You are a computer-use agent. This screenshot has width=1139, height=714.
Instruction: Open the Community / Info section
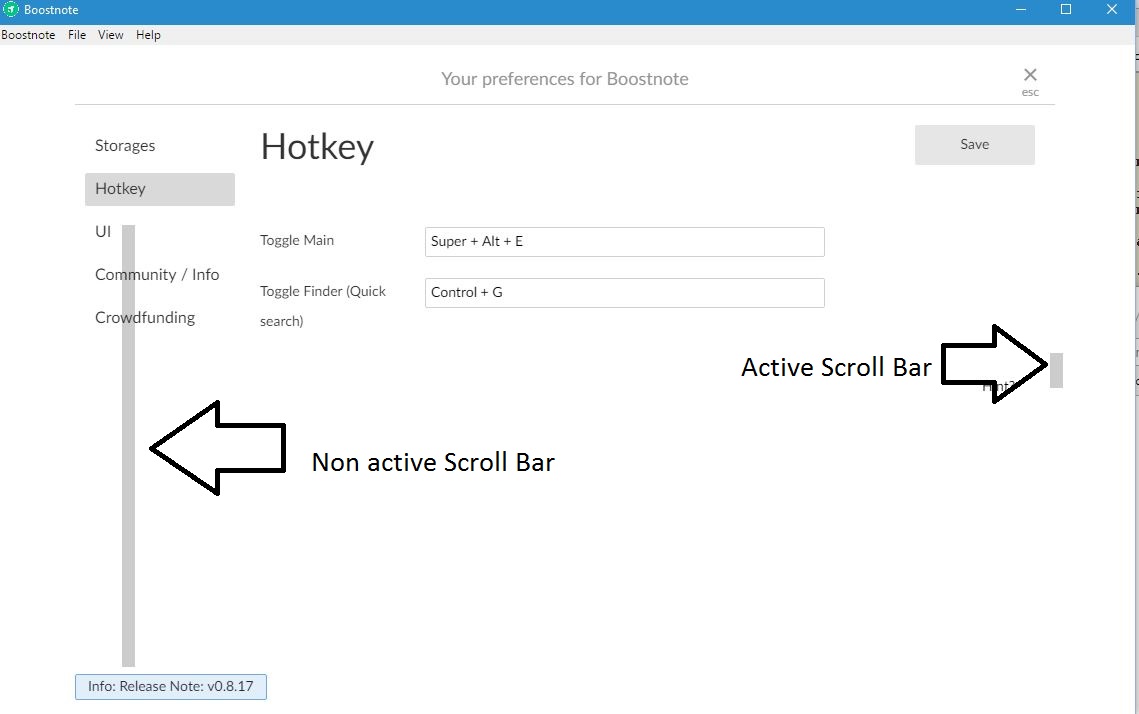pos(157,274)
